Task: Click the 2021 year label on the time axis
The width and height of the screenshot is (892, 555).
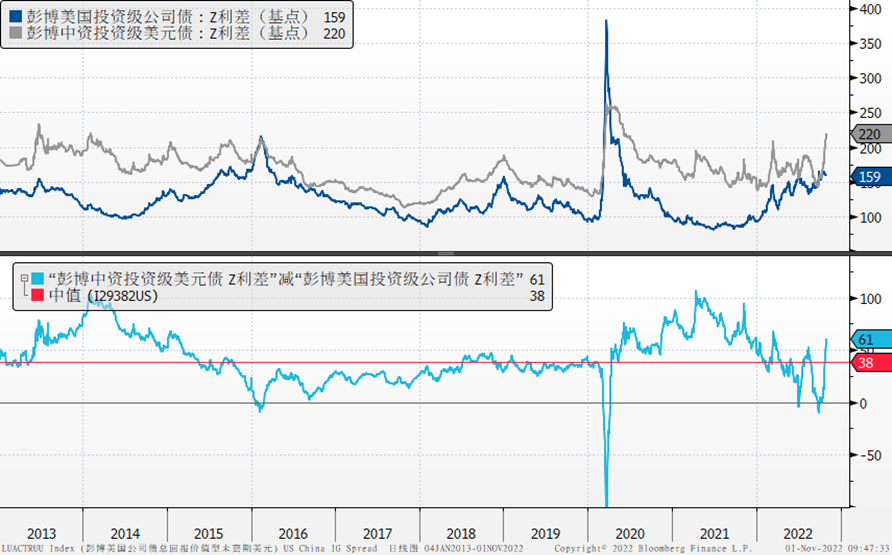Action: click(x=715, y=534)
